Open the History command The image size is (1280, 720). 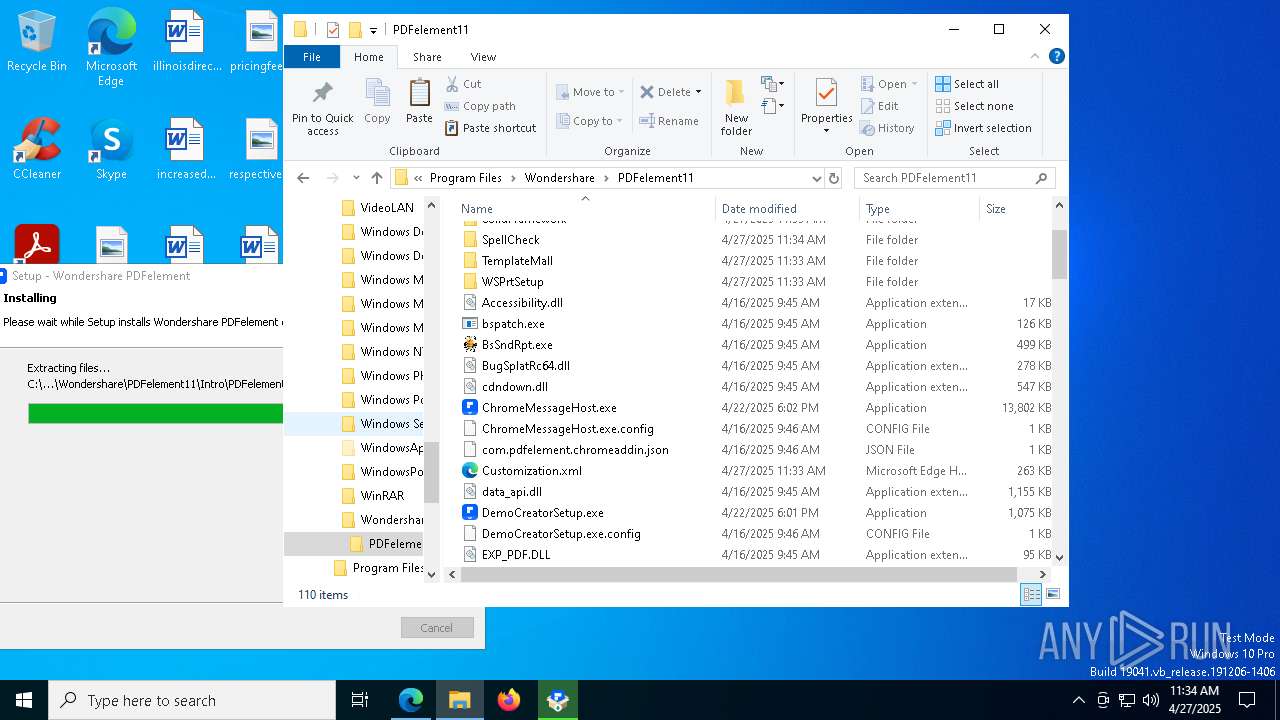[x=887, y=128]
